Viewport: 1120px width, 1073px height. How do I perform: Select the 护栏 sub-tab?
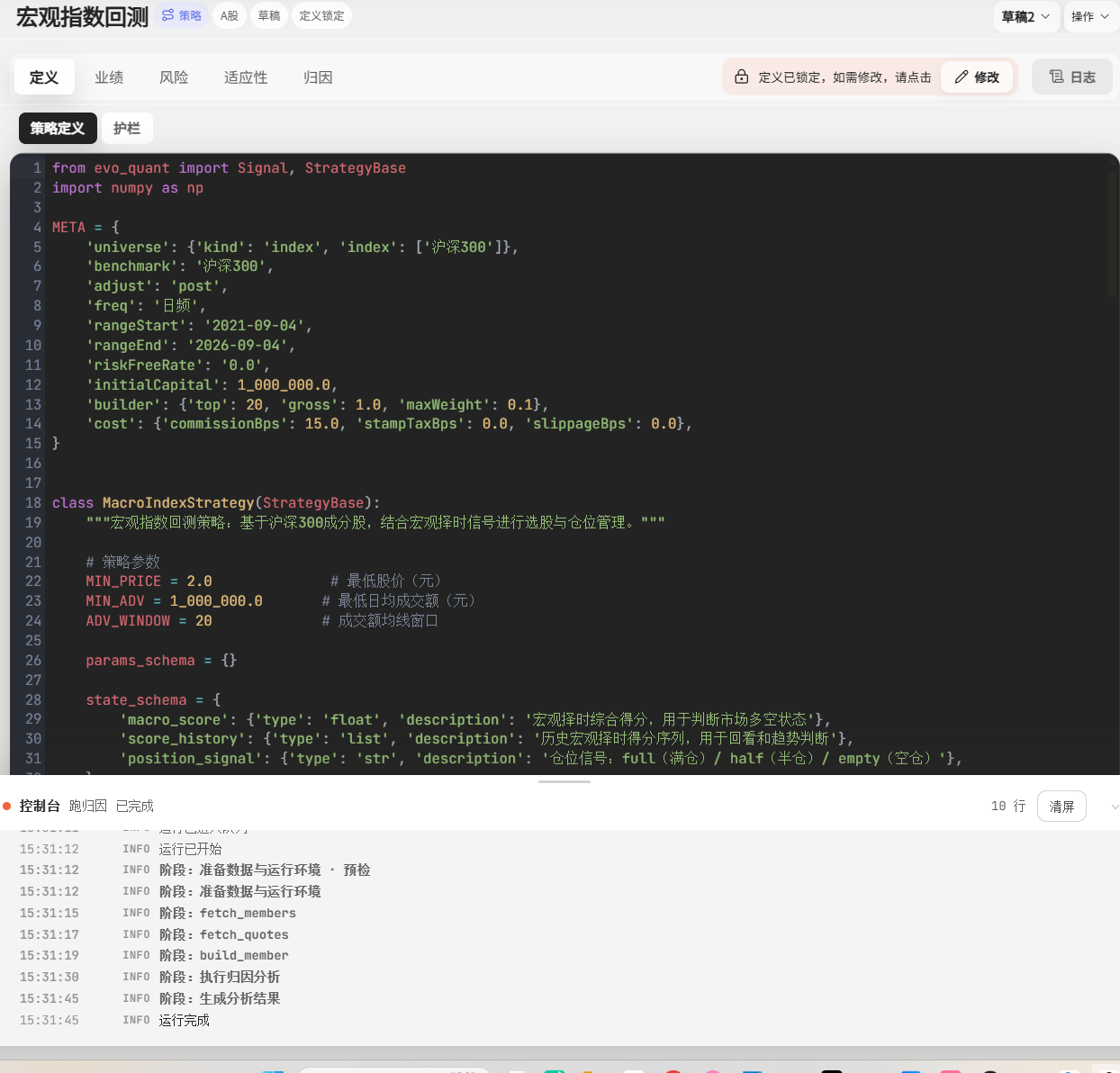(127, 128)
